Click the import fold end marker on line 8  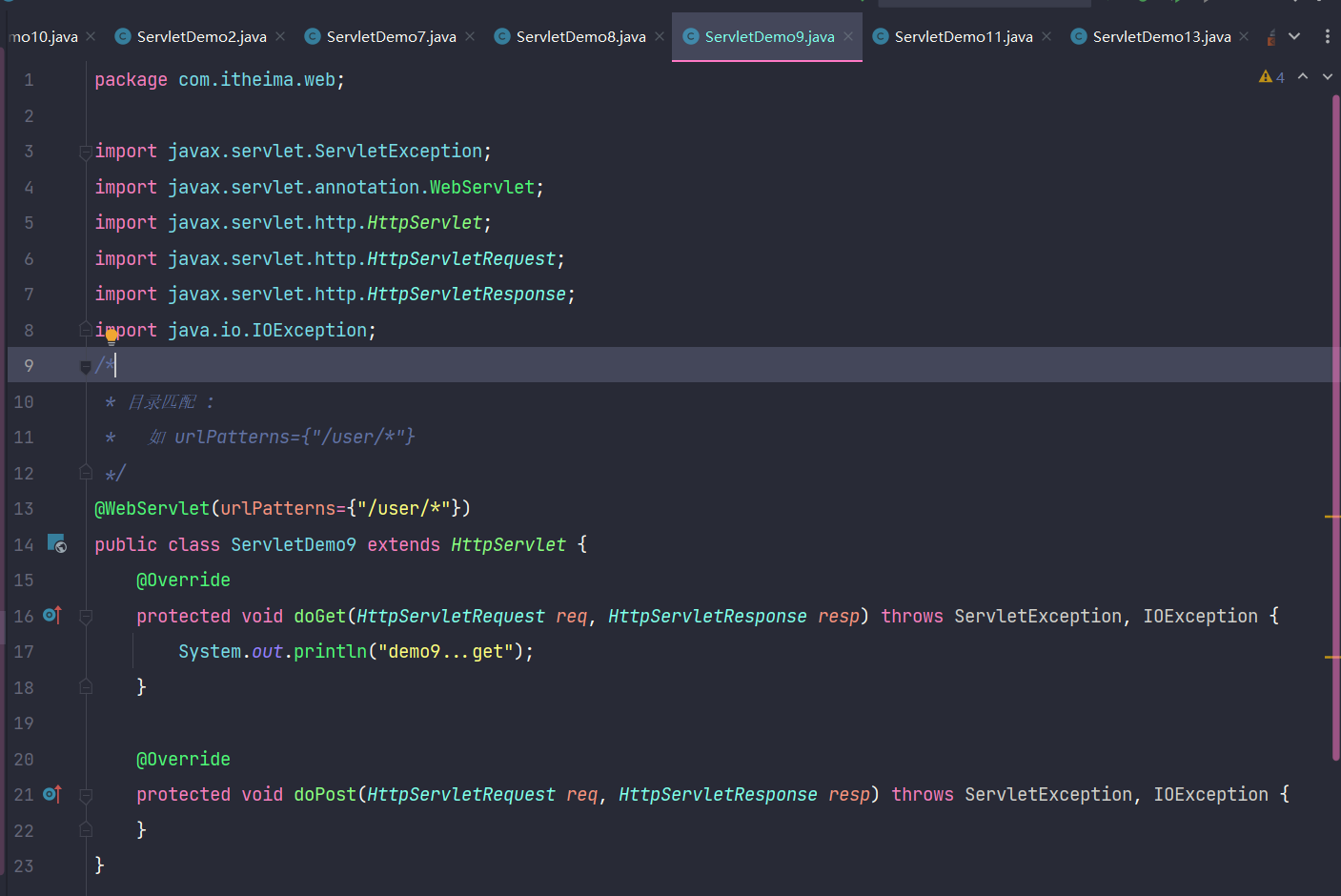86,329
